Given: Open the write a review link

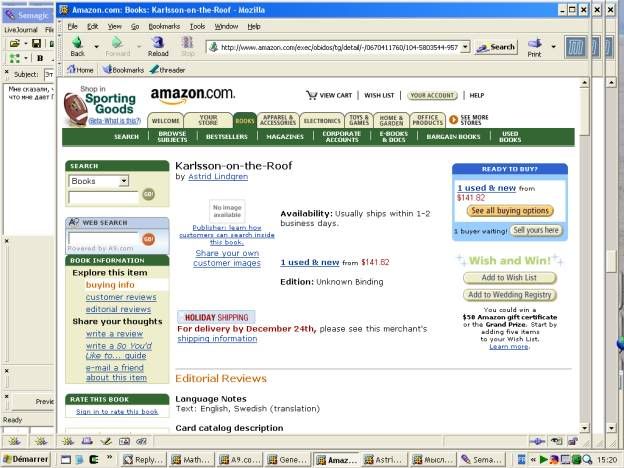Looking at the screenshot, I should tap(114, 334).
